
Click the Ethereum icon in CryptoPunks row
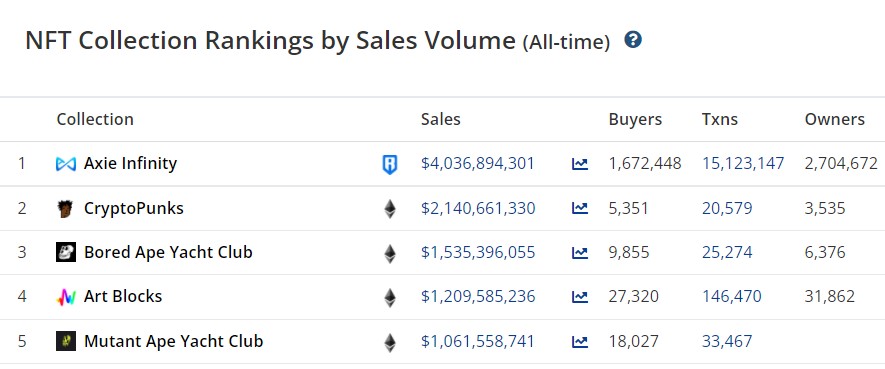pyautogui.click(x=389, y=209)
